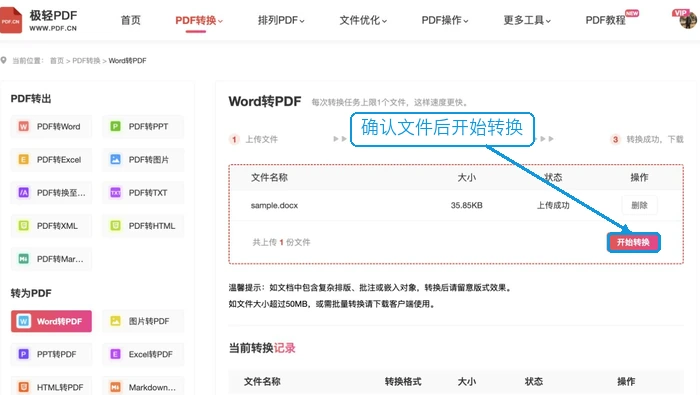
Task: Click the 开始转换 button
Action: (633, 242)
